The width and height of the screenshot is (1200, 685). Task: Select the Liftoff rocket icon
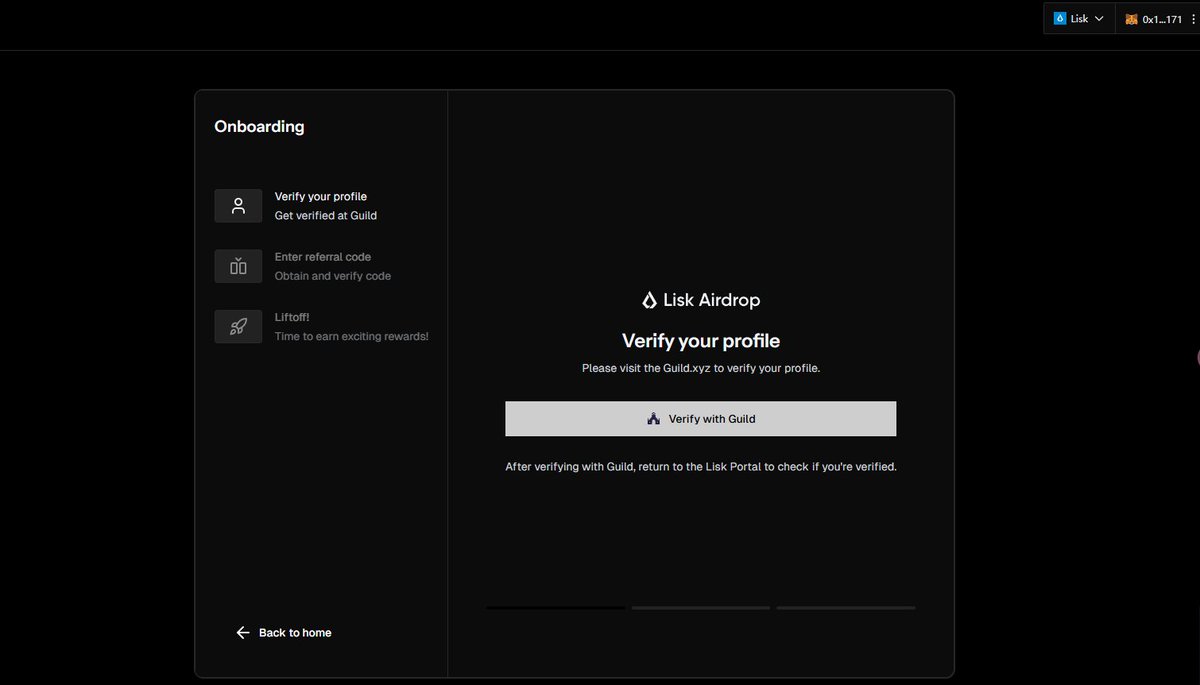pyautogui.click(x=238, y=326)
